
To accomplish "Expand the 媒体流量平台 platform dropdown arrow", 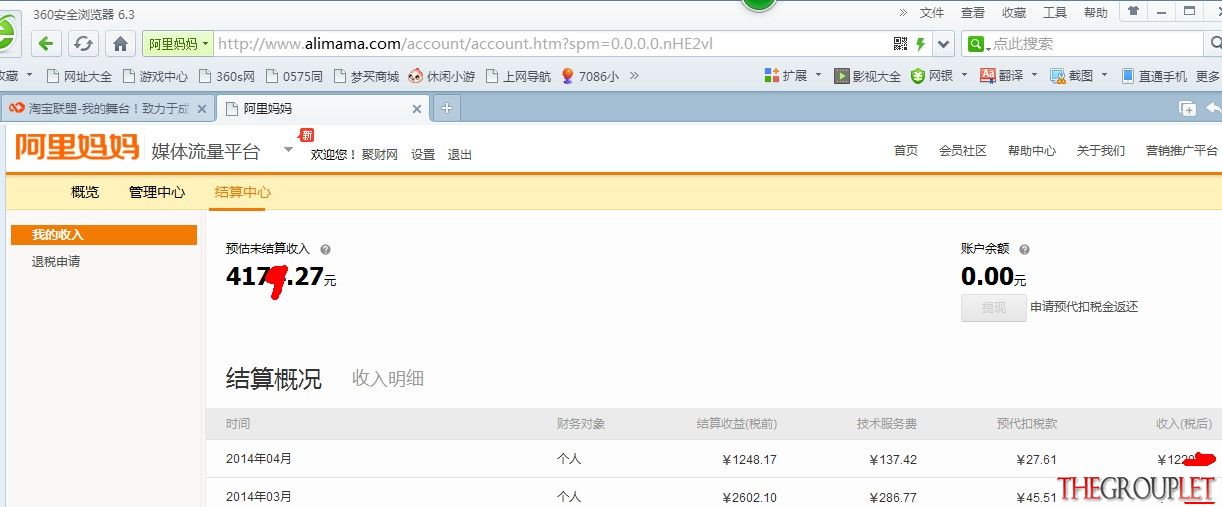I will 288,149.
